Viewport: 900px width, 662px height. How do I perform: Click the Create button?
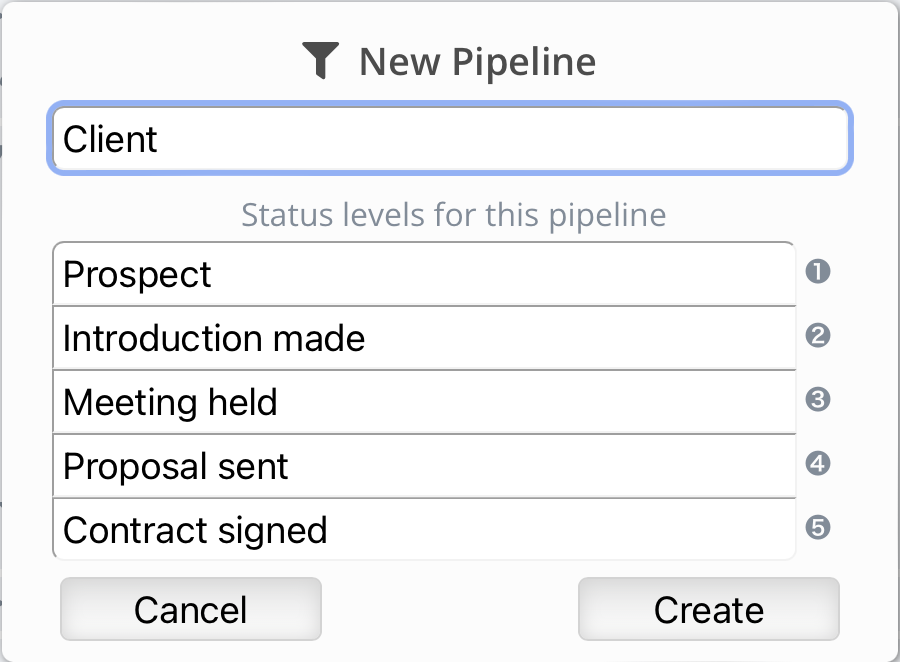[709, 609]
